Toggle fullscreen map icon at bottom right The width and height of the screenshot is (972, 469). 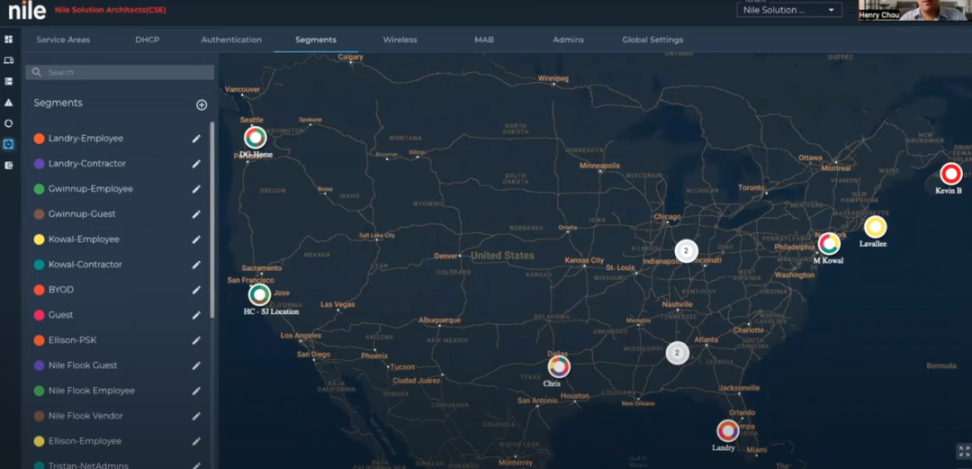pyautogui.click(x=961, y=452)
